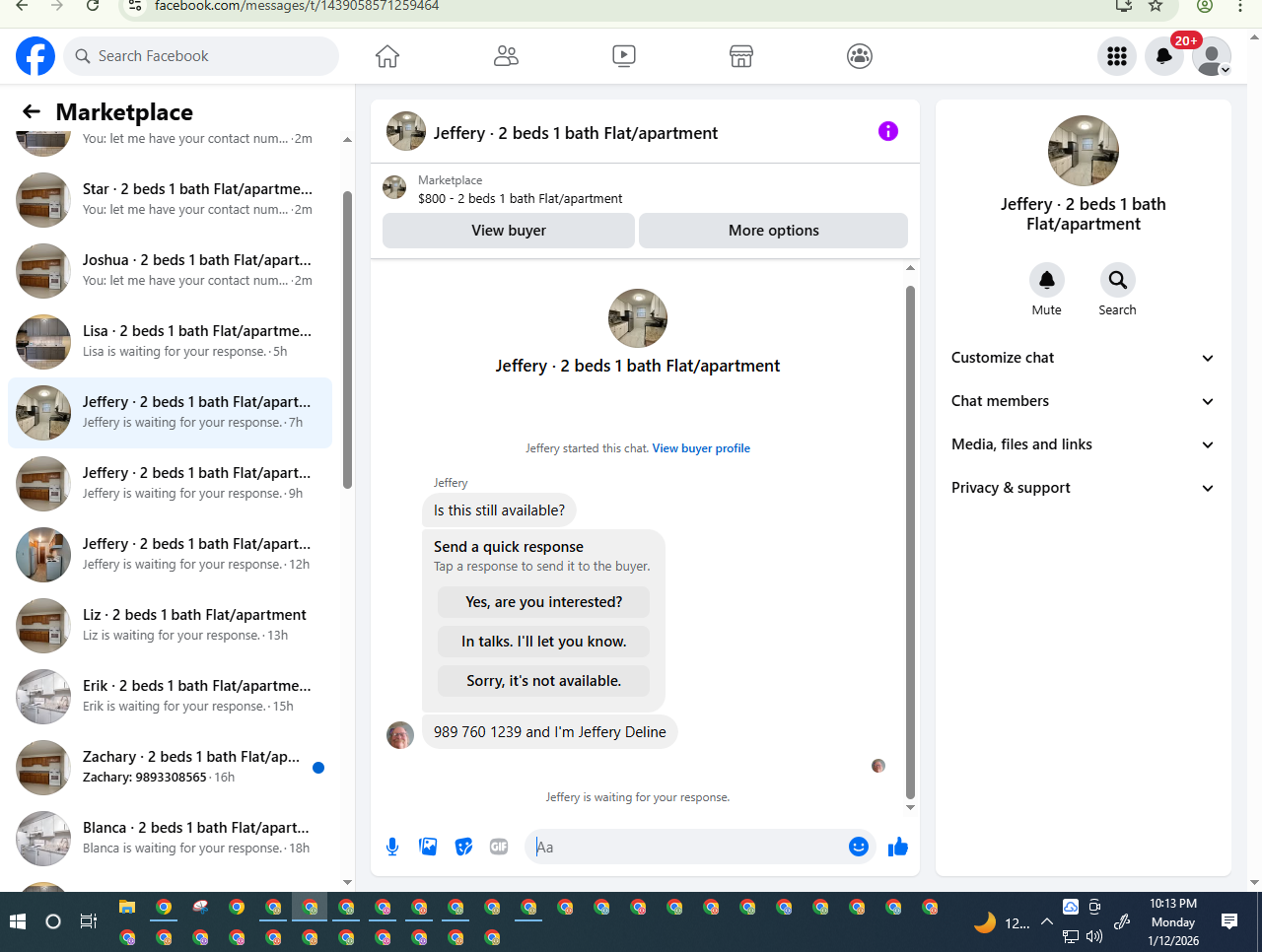Viewport: 1262px width, 952px height.
Task: Open Erik's conversation waiting 15h
Action: pos(170,696)
